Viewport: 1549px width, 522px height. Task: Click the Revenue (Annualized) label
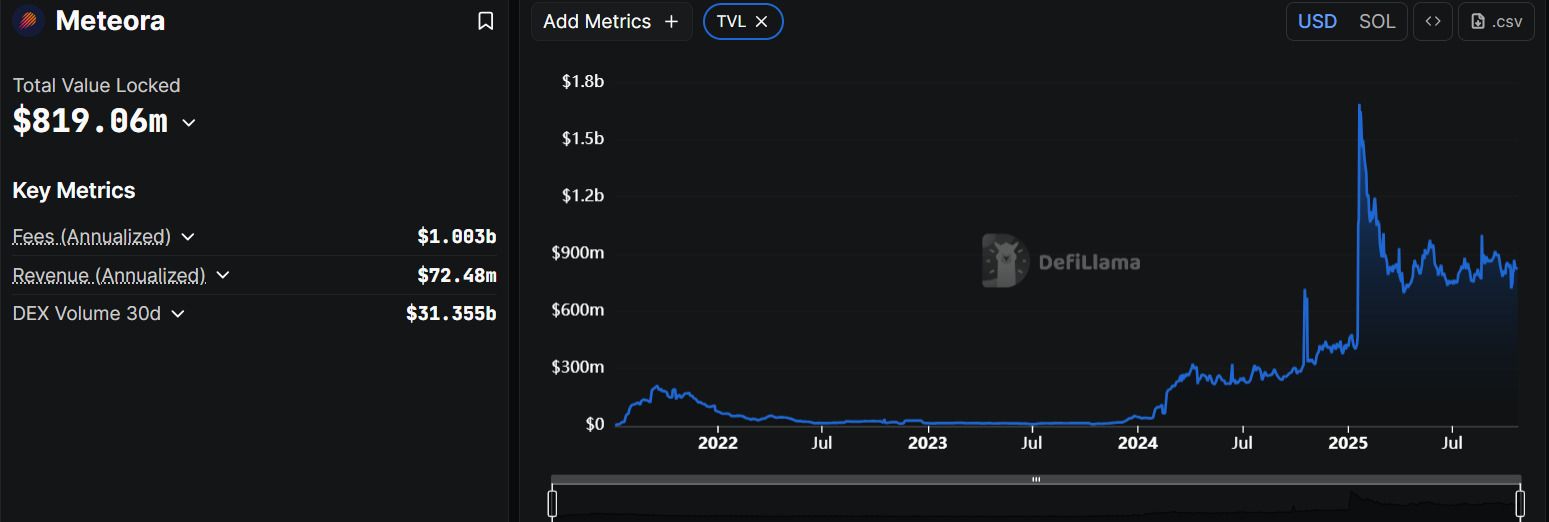[108, 275]
